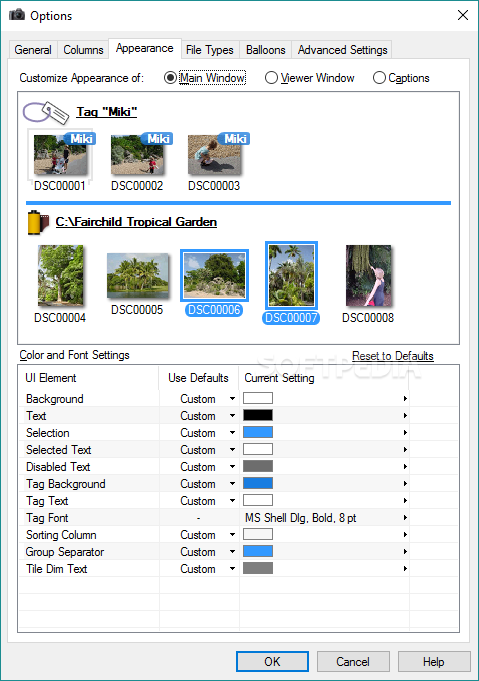Click the blue Selection color swatch
The height and width of the screenshot is (681, 479).
coord(258,432)
